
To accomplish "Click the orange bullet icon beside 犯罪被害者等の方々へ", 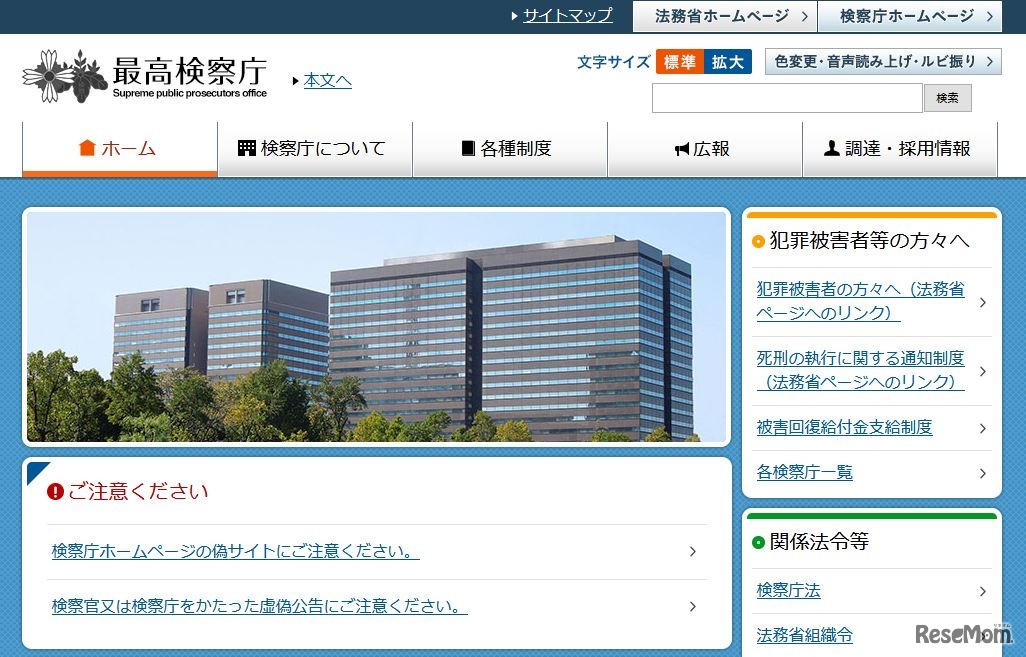I will click(x=760, y=242).
